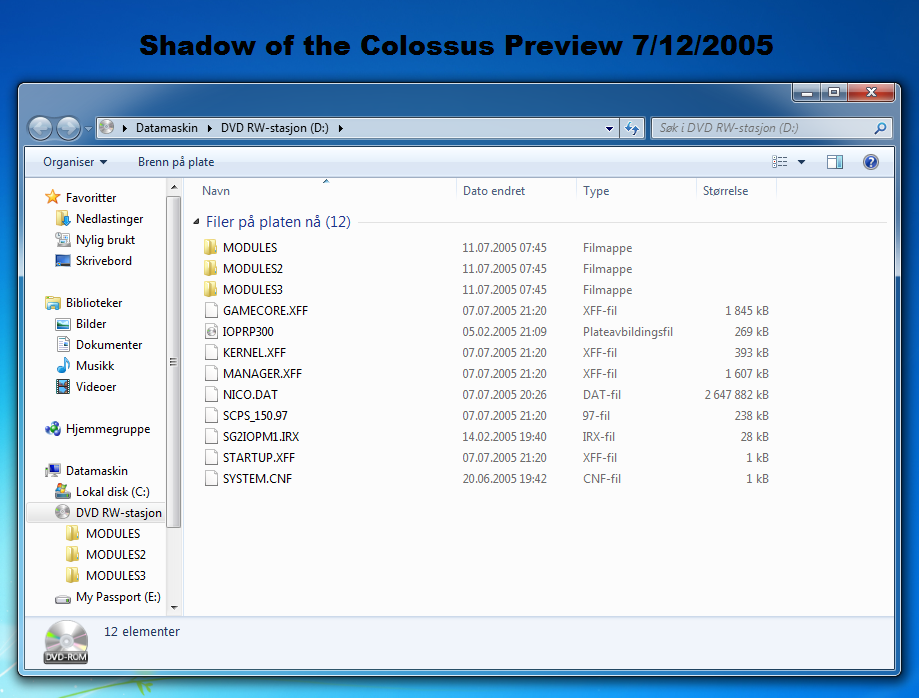Screen dimensions: 919x698
Task: Click the 2 647 882 kB size value
Action: [736, 395]
